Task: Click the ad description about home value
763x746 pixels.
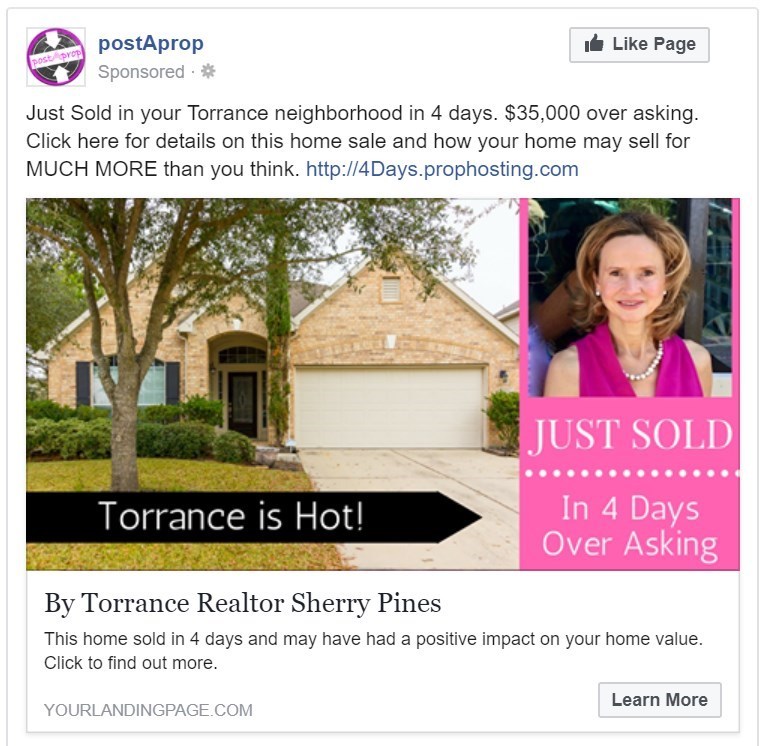Action: (373, 651)
